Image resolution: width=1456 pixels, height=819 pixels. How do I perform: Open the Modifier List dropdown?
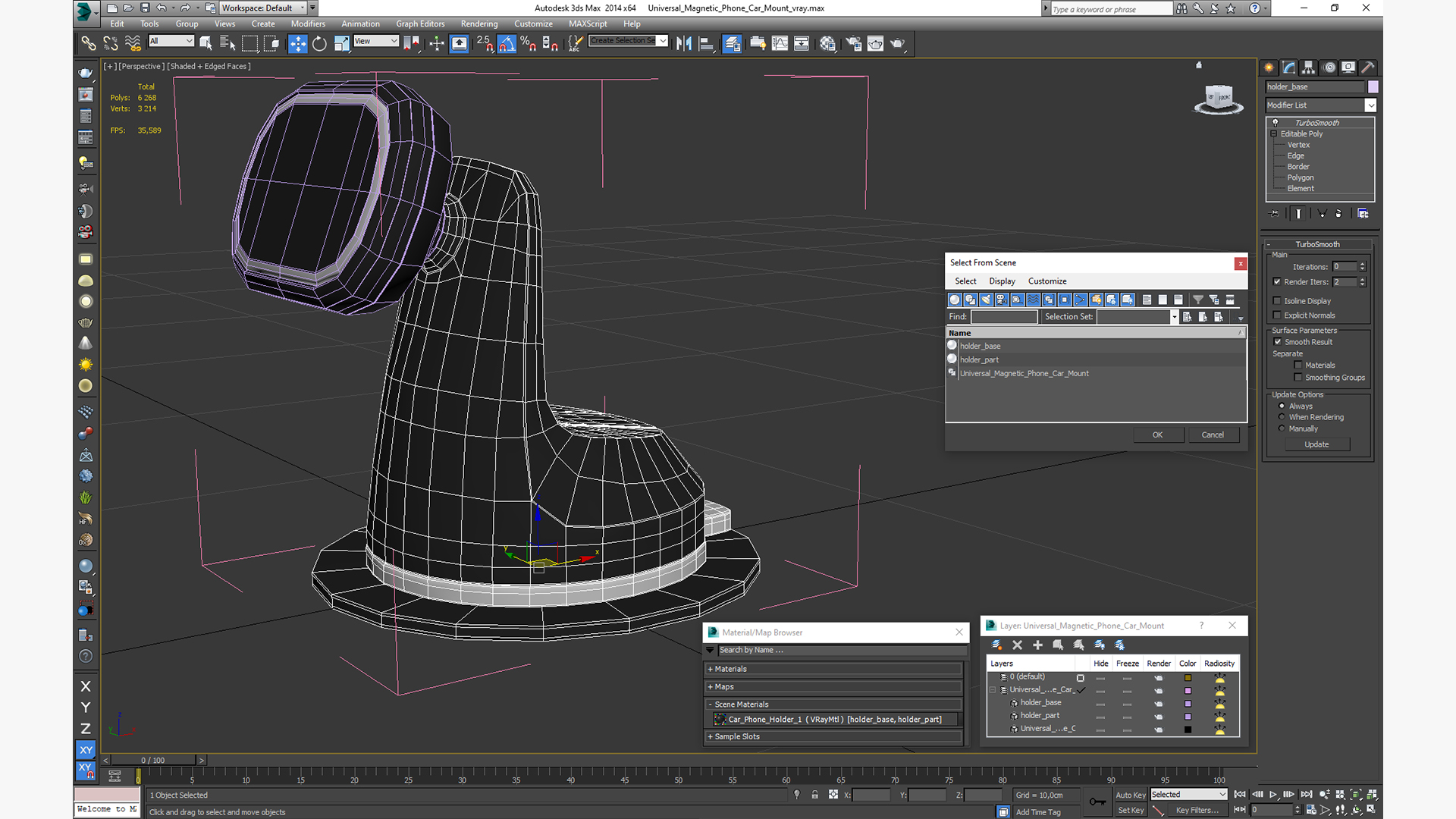(x=1320, y=105)
